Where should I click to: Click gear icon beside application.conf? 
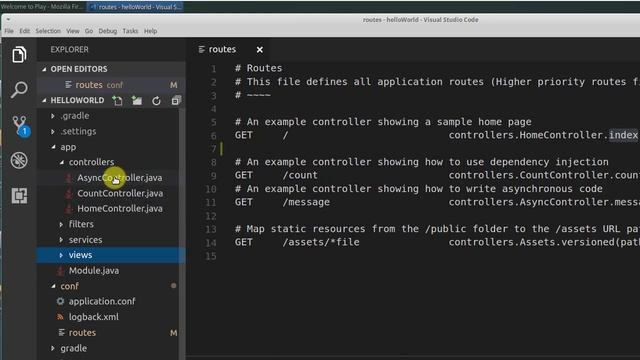[x=60, y=301]
